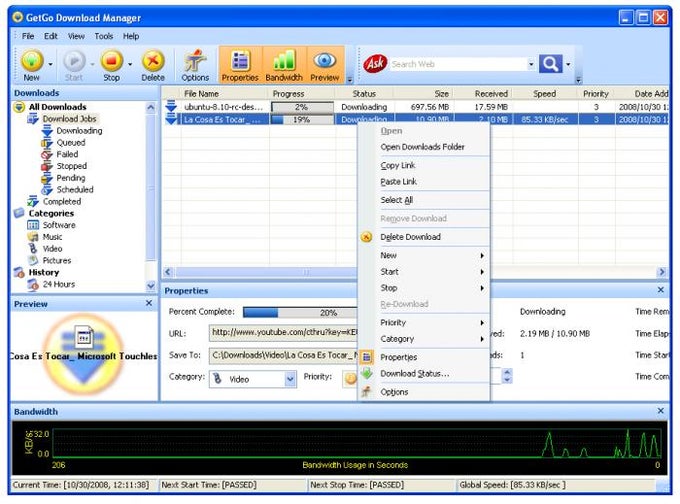
Task: Expand the Category submenu in context menu
Action: (424, 339)
